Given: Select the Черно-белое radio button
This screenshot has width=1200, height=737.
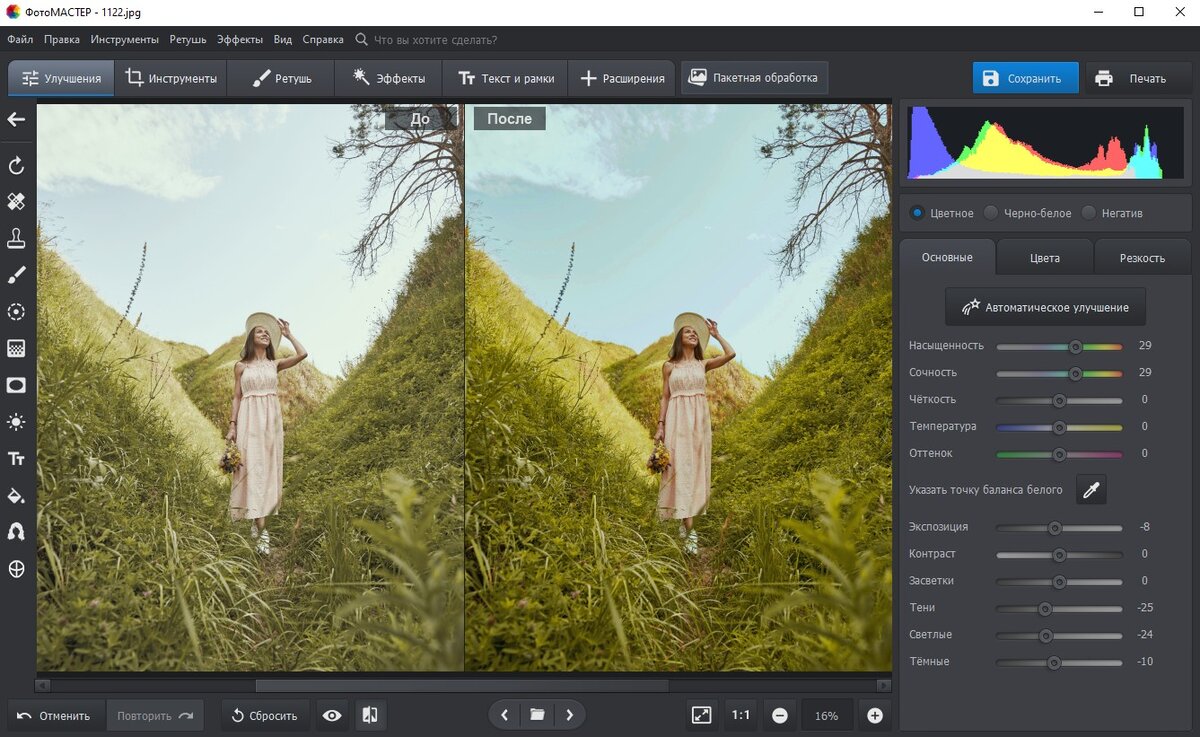Looking at the screenshot, I should [x=991, y=213].
